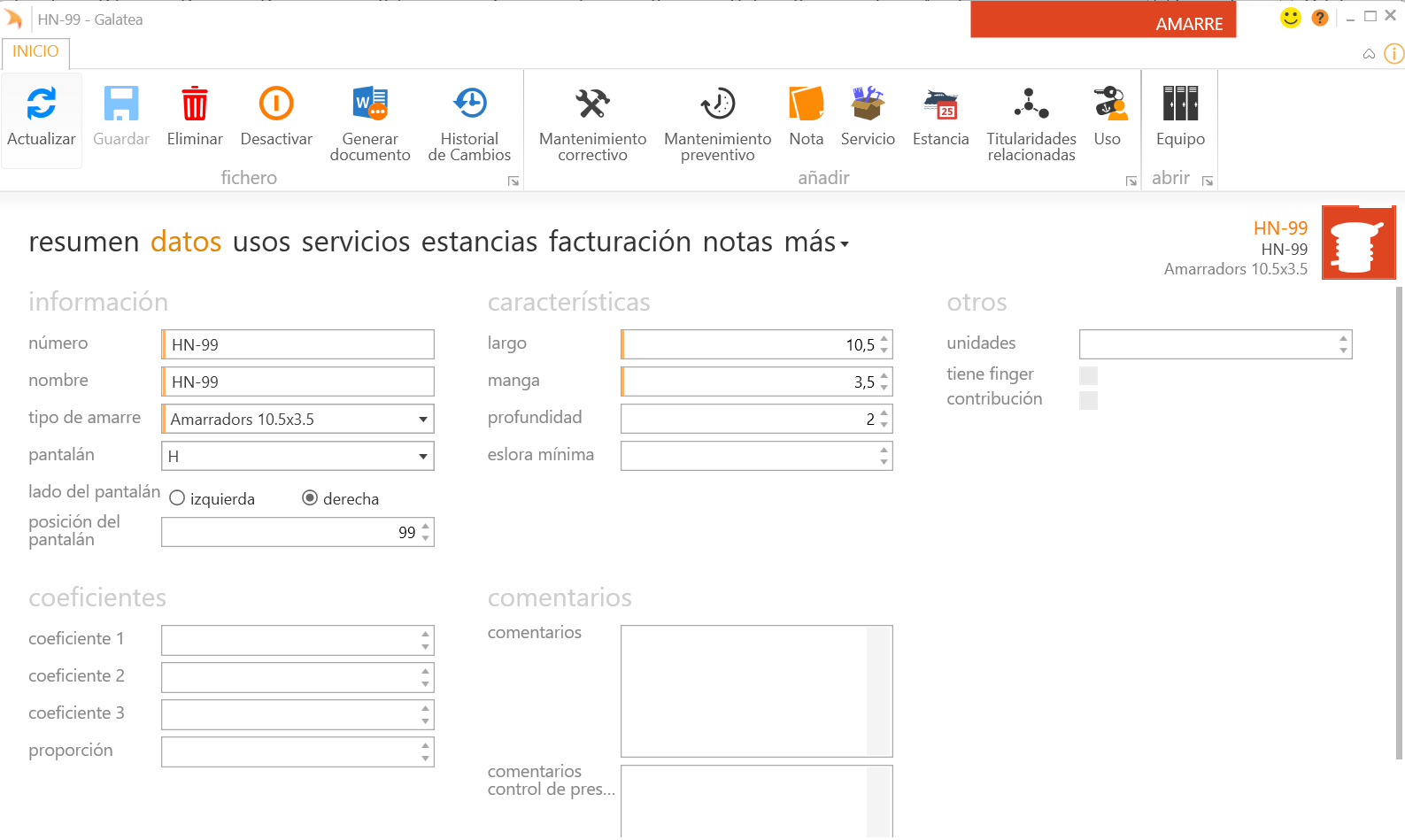Open Titularidades relacionadas
This screenshot has width=1405, height=840.
point(1031,104)
